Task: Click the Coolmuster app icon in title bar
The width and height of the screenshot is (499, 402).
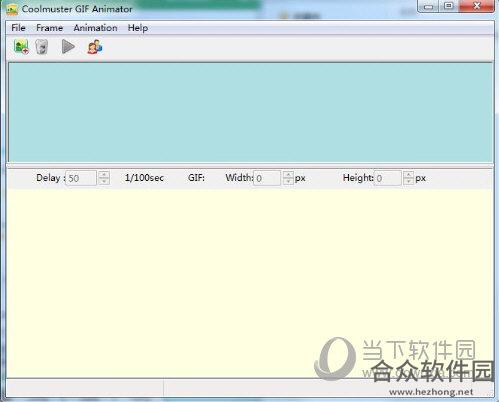Action: (12, 9)
